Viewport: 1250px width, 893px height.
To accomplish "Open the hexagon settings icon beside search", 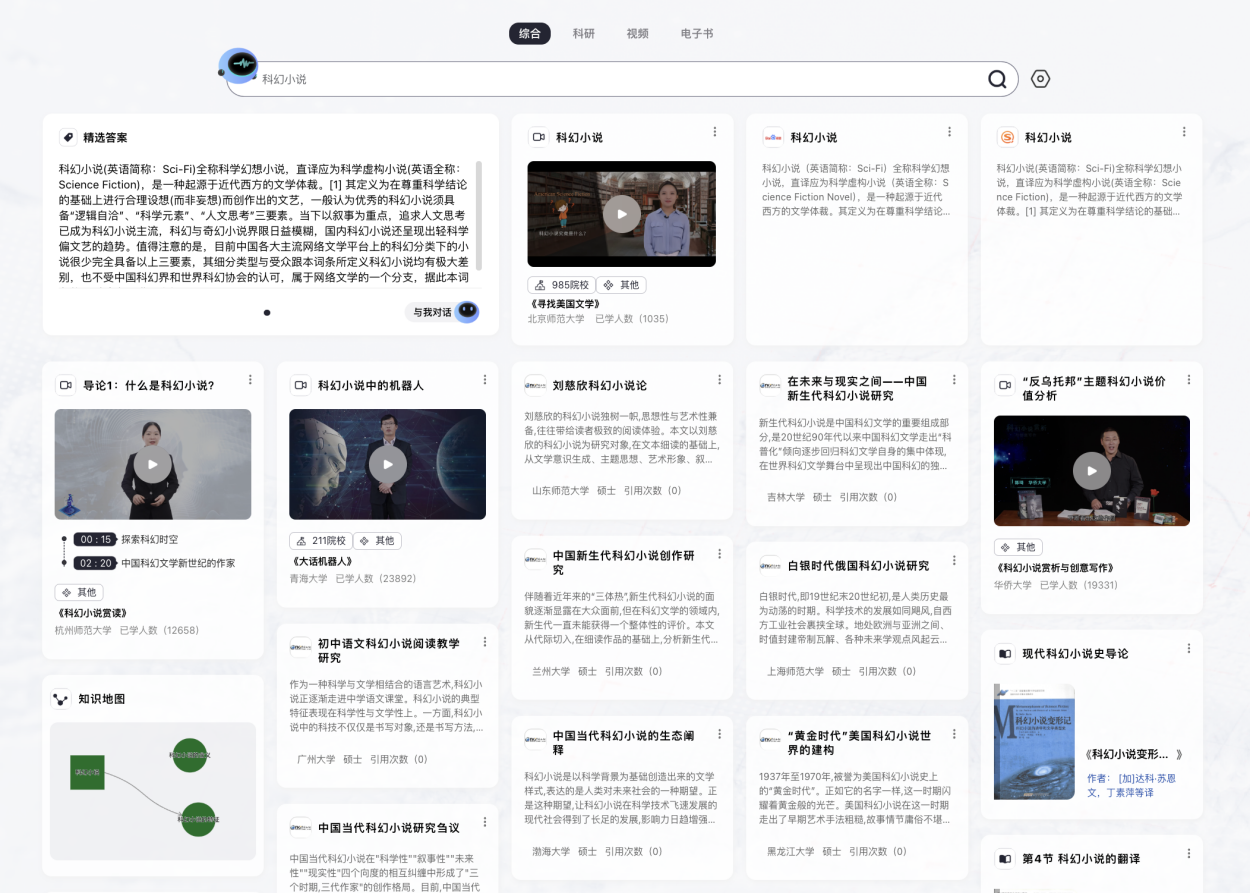I will click(1040, 79).
